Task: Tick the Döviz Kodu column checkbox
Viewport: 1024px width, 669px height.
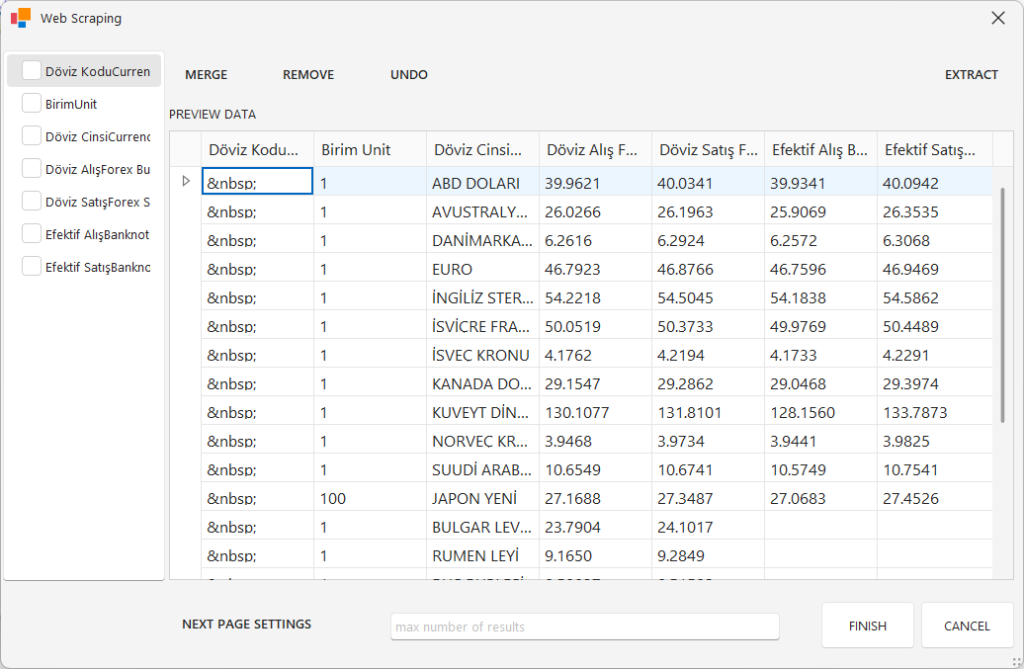Action: pos(32,71)
